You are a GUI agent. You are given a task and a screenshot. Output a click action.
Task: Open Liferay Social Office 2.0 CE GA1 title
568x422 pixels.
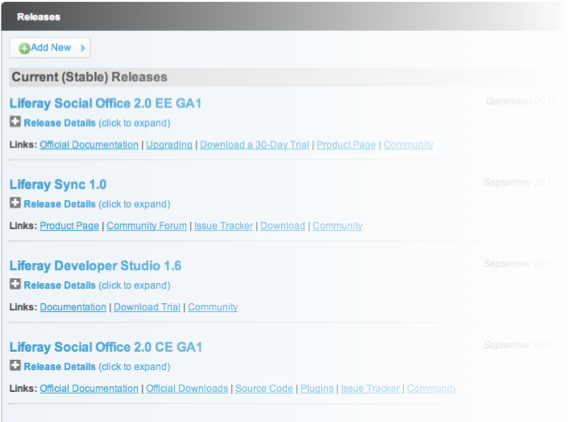pyautogui.click(x=105, y=347)
